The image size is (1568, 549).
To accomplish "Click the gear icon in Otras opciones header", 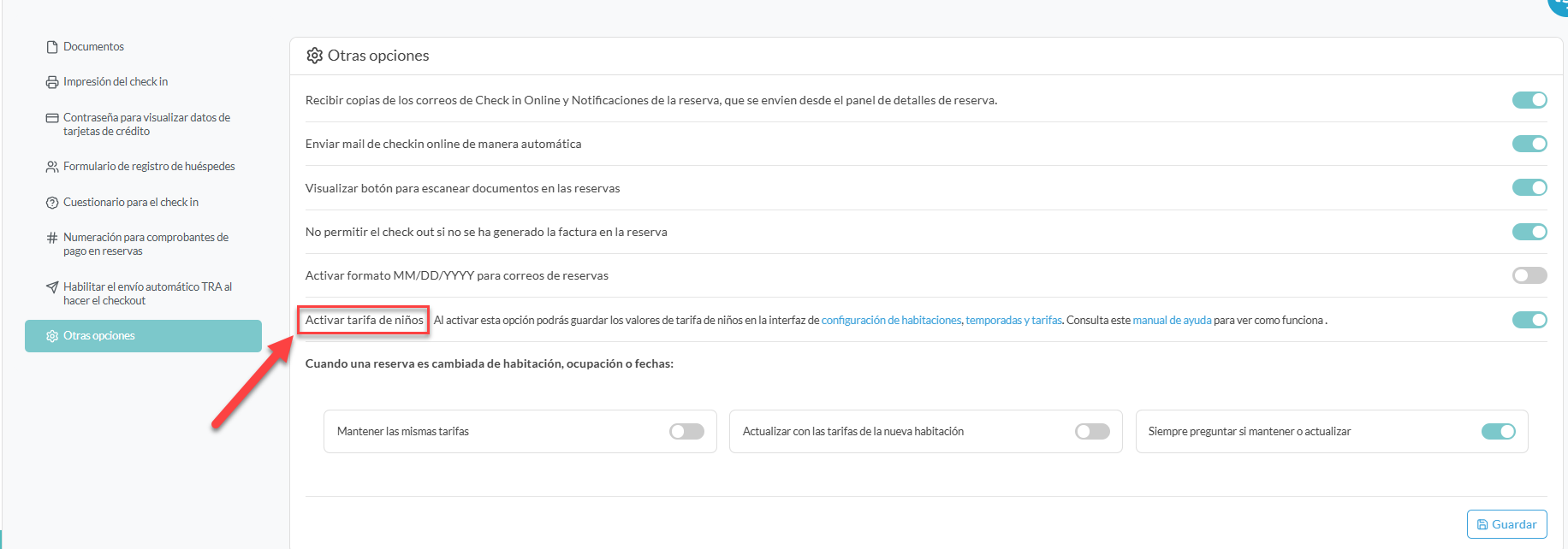I will (x=314, y=56).
